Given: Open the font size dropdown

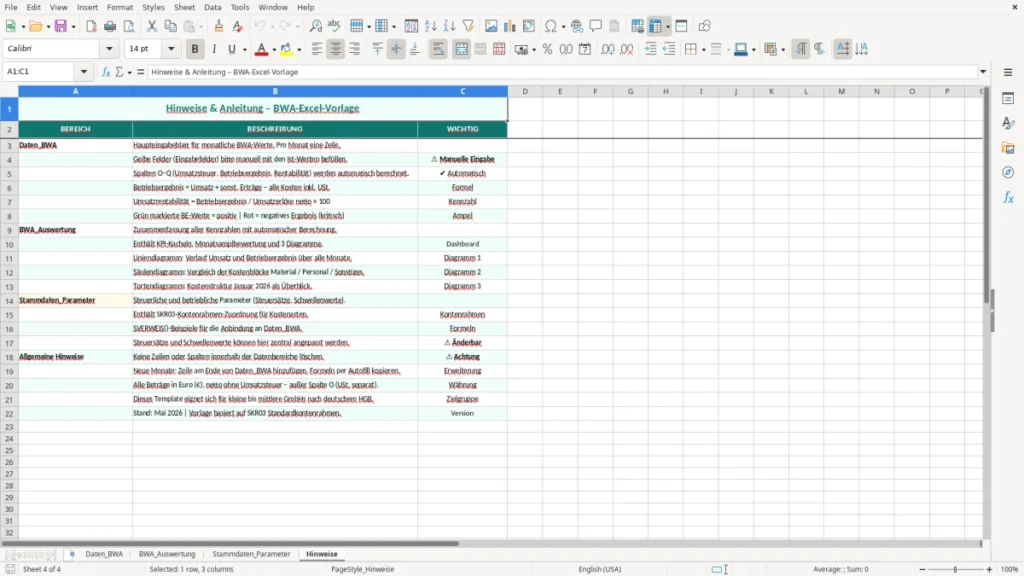Looking at the screenshot, I should (x=171, y=49).
